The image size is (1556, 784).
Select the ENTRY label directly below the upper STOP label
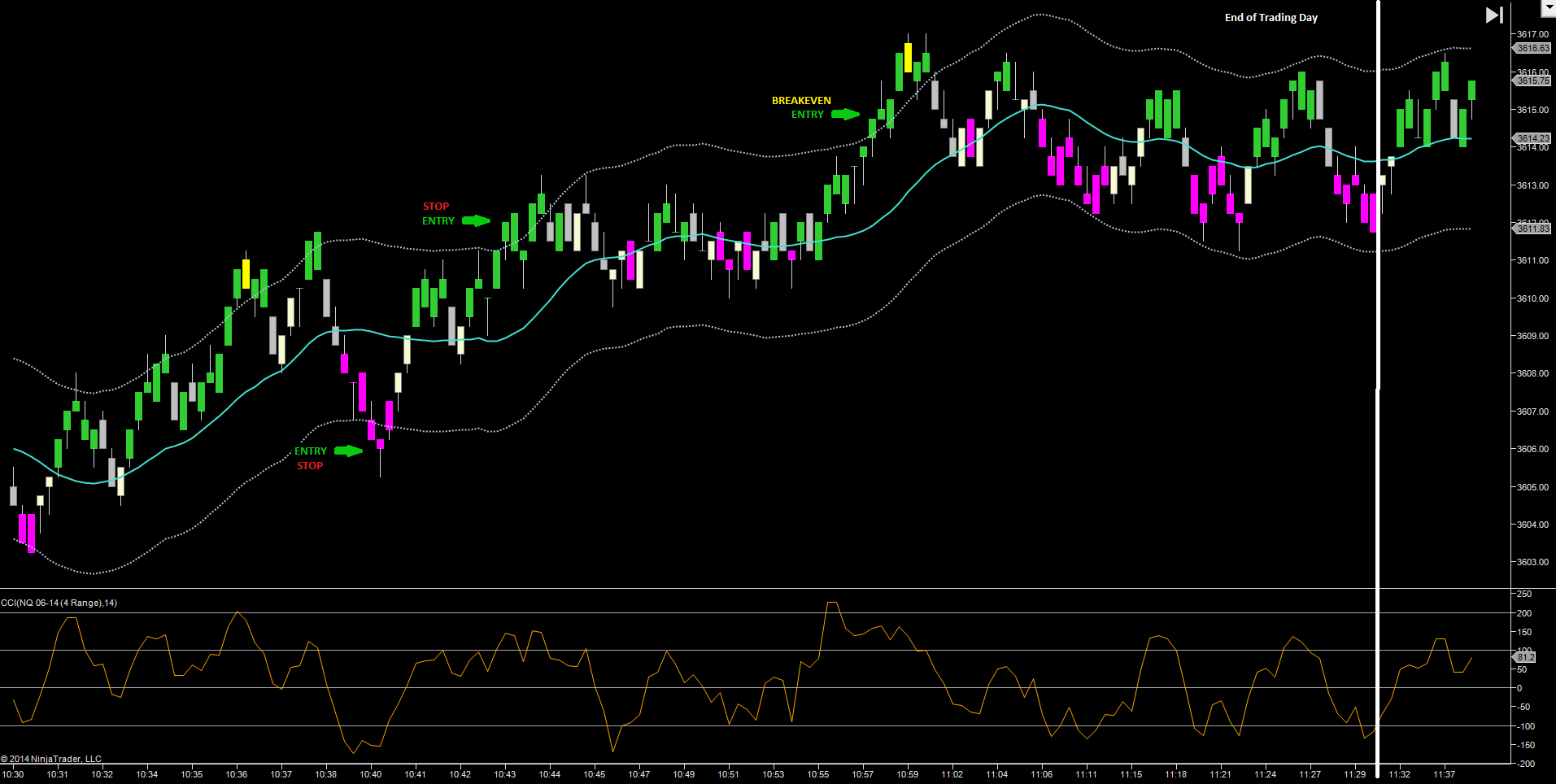click(x=438, y=221)
